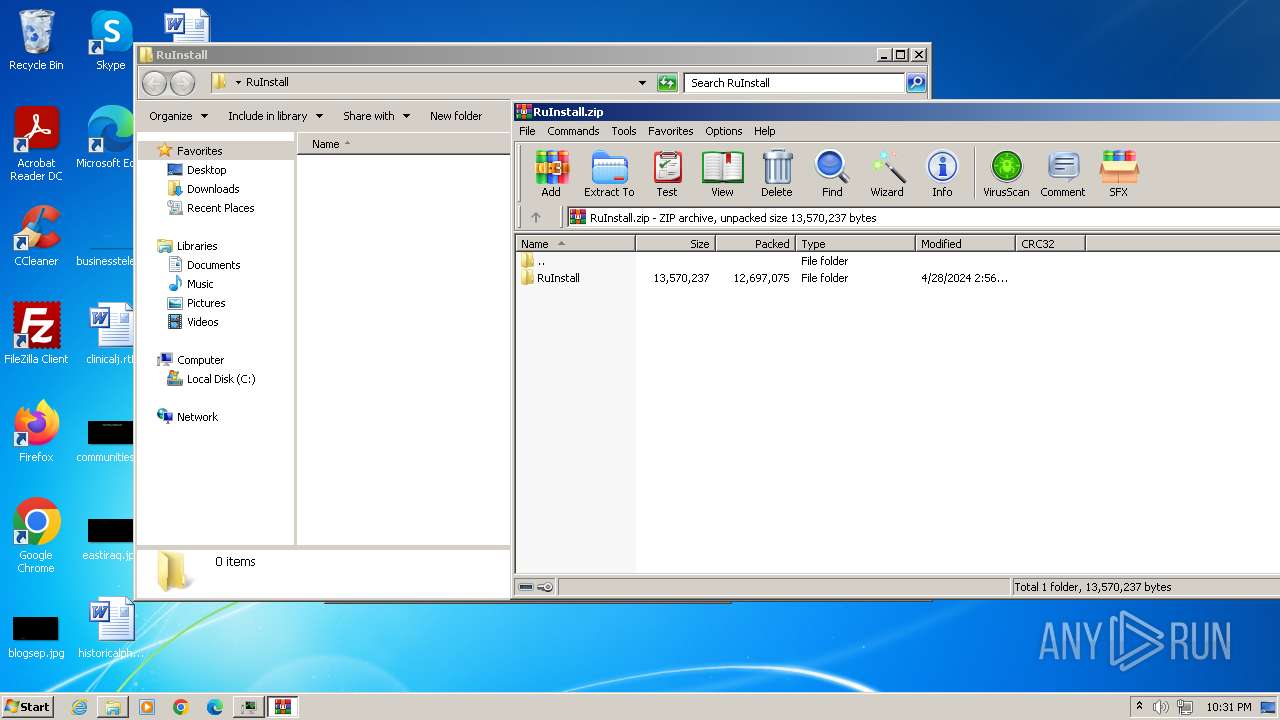1280x720 pixels.
Task: Open the Options menu
Action: (x=723, y=131)
